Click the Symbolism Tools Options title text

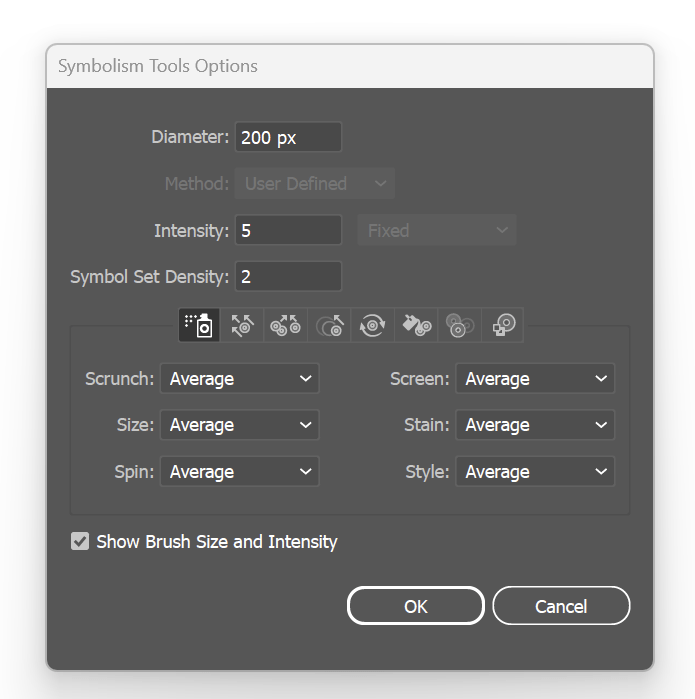click(158, 66)
